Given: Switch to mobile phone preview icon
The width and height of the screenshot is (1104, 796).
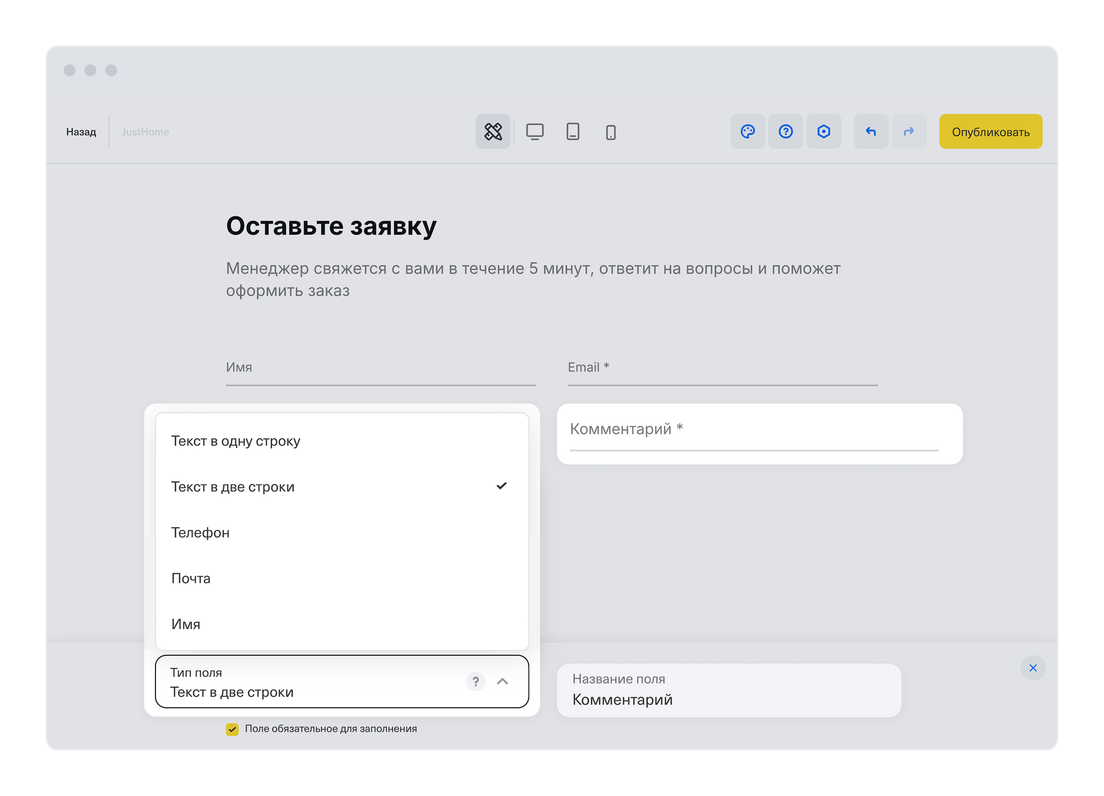Looking at the screenshot, I should click(611, 132).
